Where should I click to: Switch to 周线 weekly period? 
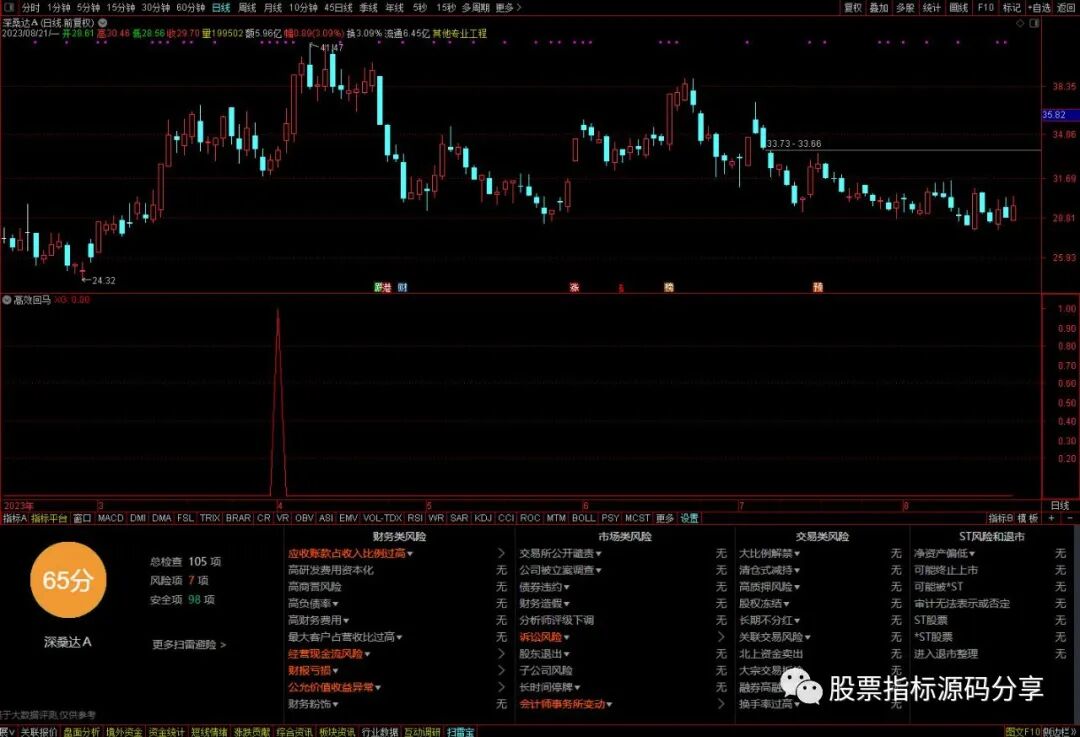(x=247, y=8)
